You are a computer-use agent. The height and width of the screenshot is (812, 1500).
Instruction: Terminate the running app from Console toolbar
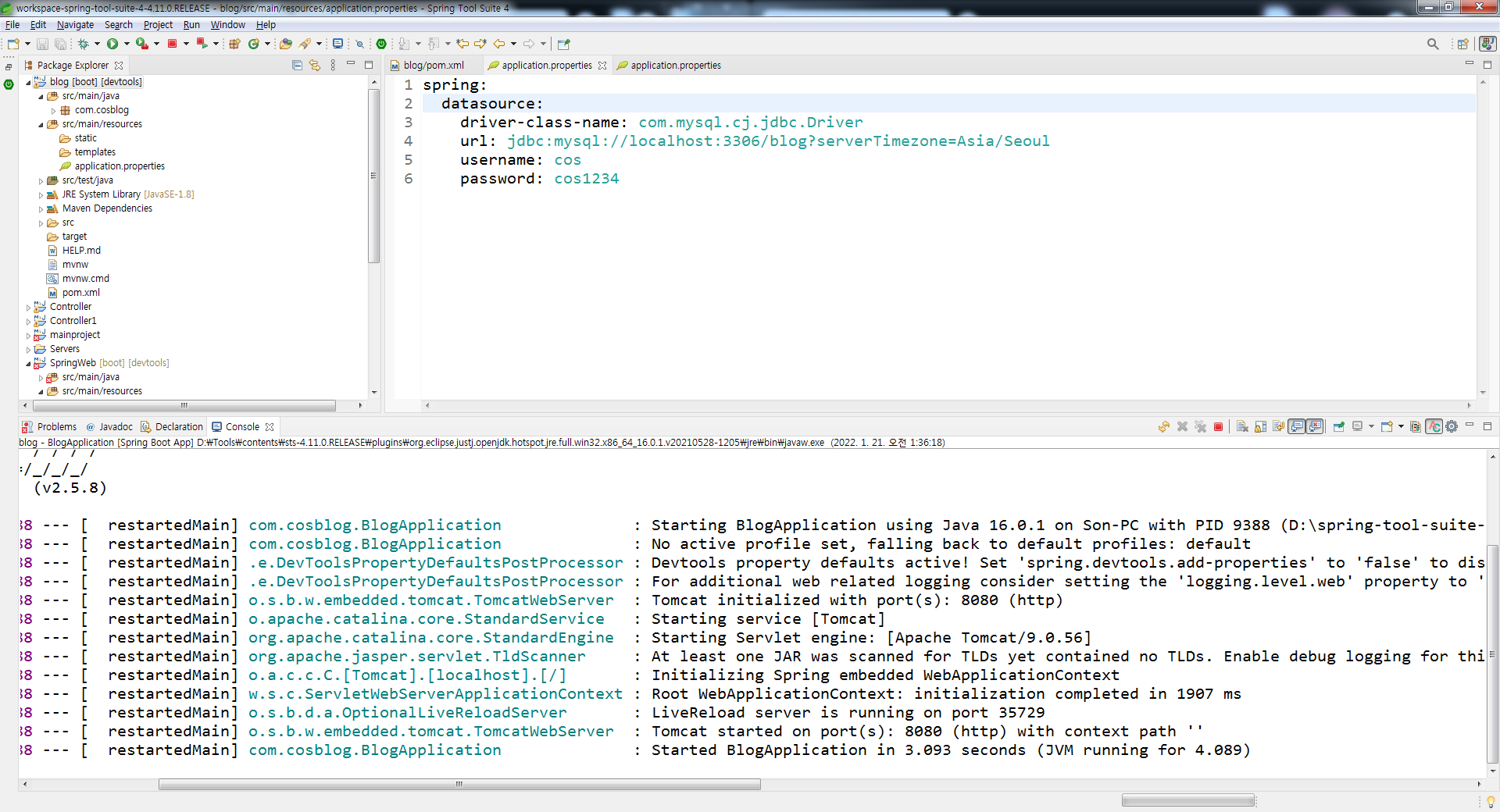coord(1218,426)
